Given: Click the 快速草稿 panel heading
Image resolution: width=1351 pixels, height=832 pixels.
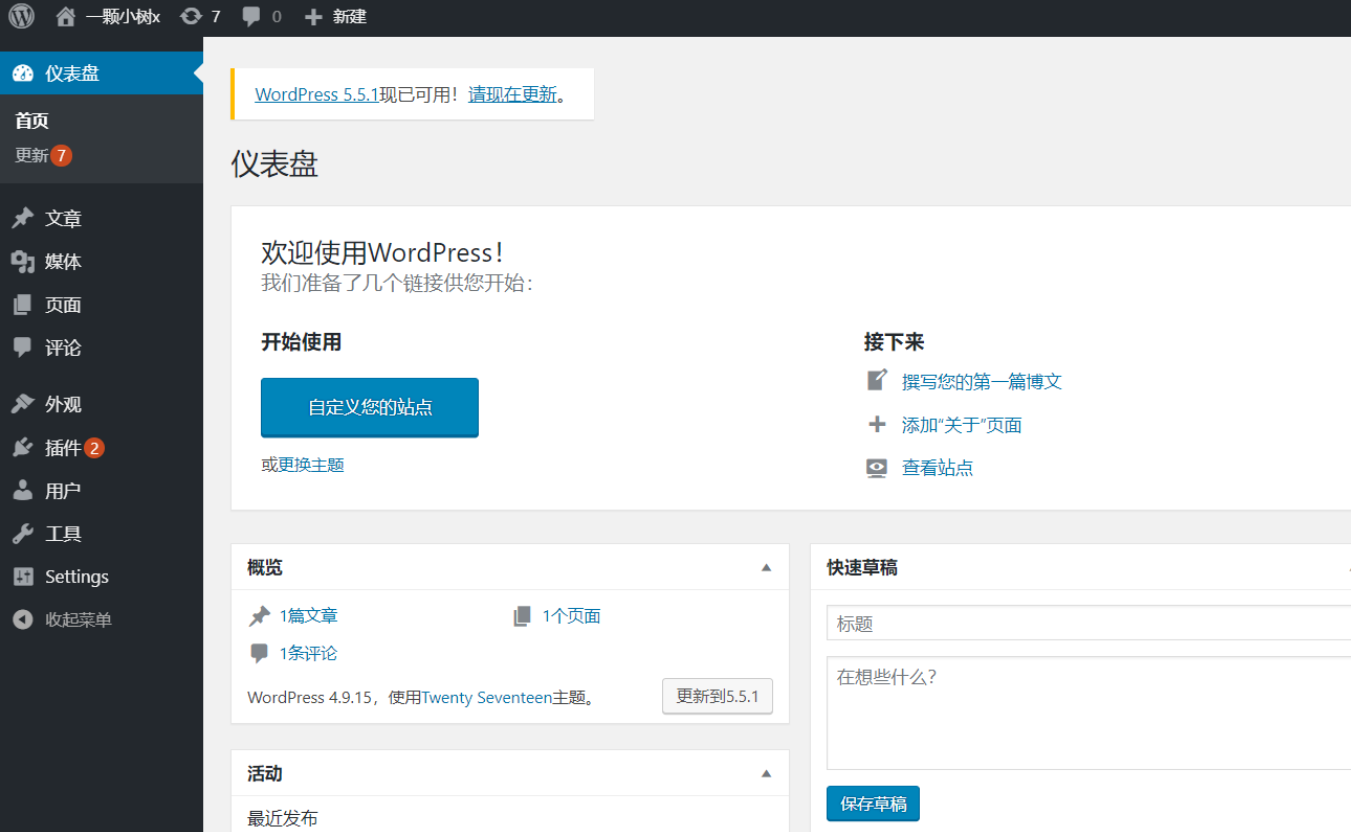Looking at the screenshot, I should (862, 567).
